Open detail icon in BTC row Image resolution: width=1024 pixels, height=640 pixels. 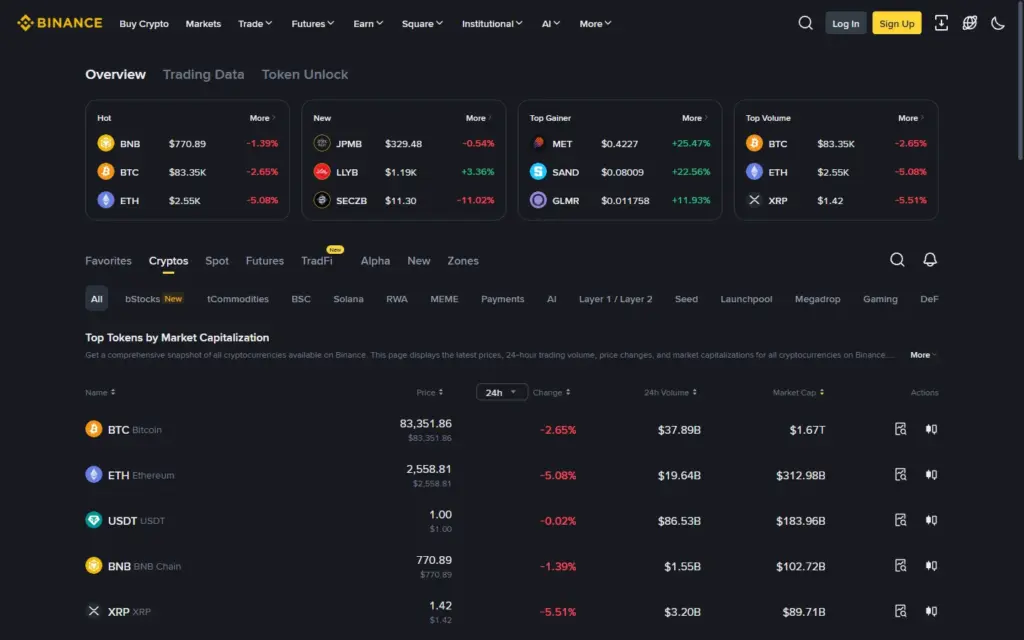pyautogui.click(x=901, y=429)
